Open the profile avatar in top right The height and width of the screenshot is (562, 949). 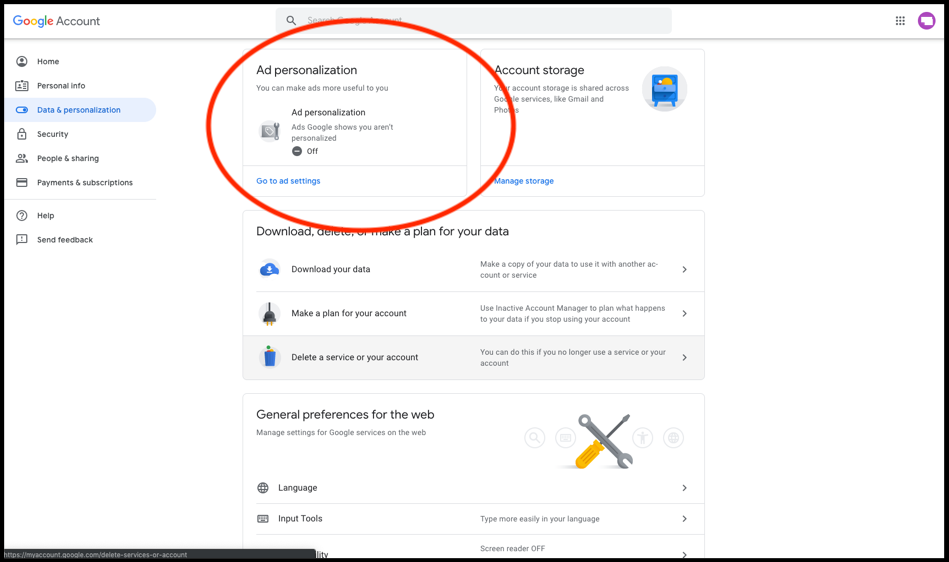[926, 21]
